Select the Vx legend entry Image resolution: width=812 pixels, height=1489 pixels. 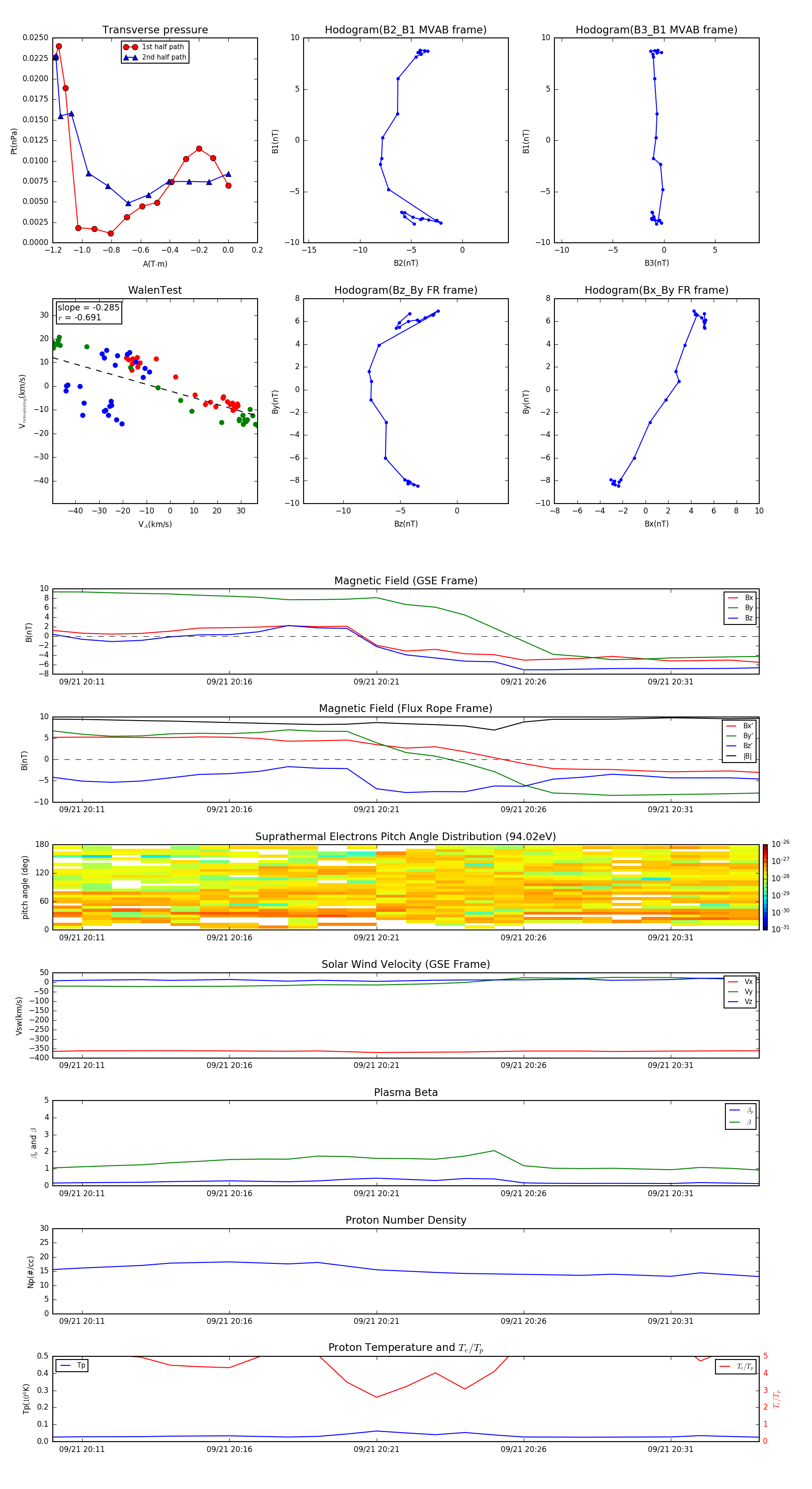pos(740,981)
